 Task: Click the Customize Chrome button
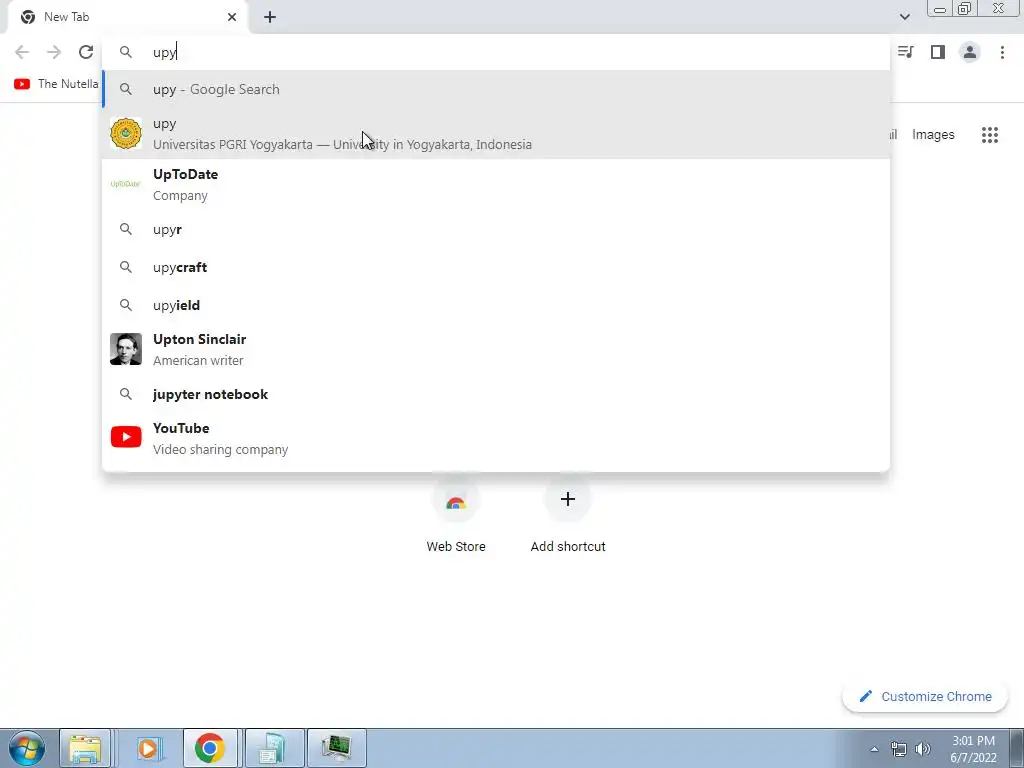pos(925,696)
